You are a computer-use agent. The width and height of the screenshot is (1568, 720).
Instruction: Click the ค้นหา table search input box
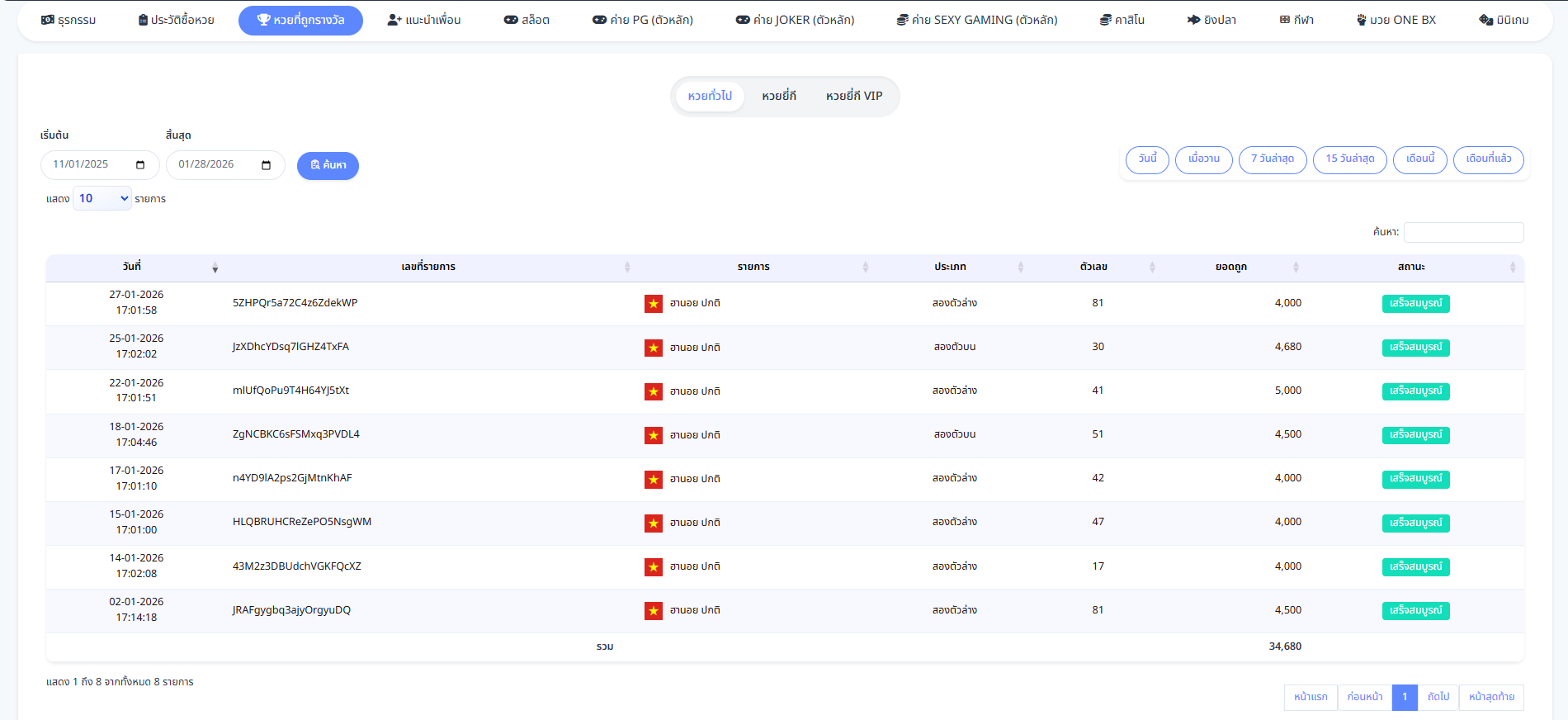point(1463,233)
